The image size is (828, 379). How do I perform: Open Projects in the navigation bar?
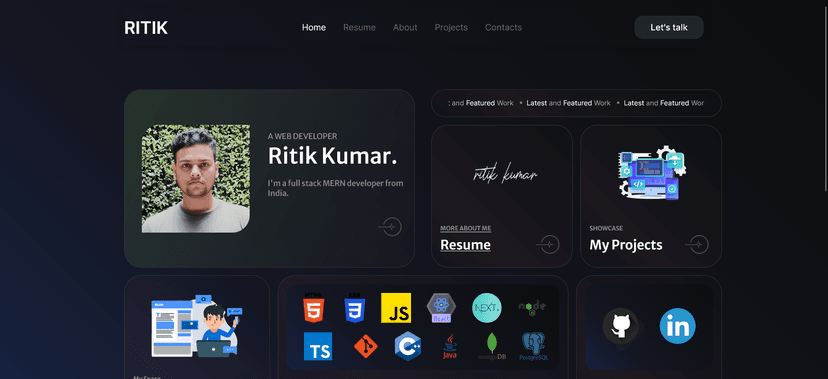tap(451, 27)
